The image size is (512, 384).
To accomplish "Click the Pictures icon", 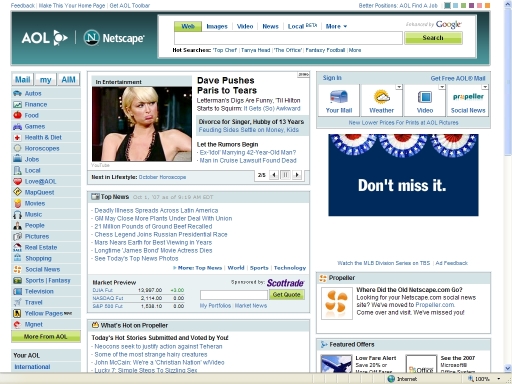I will [17, 236].
